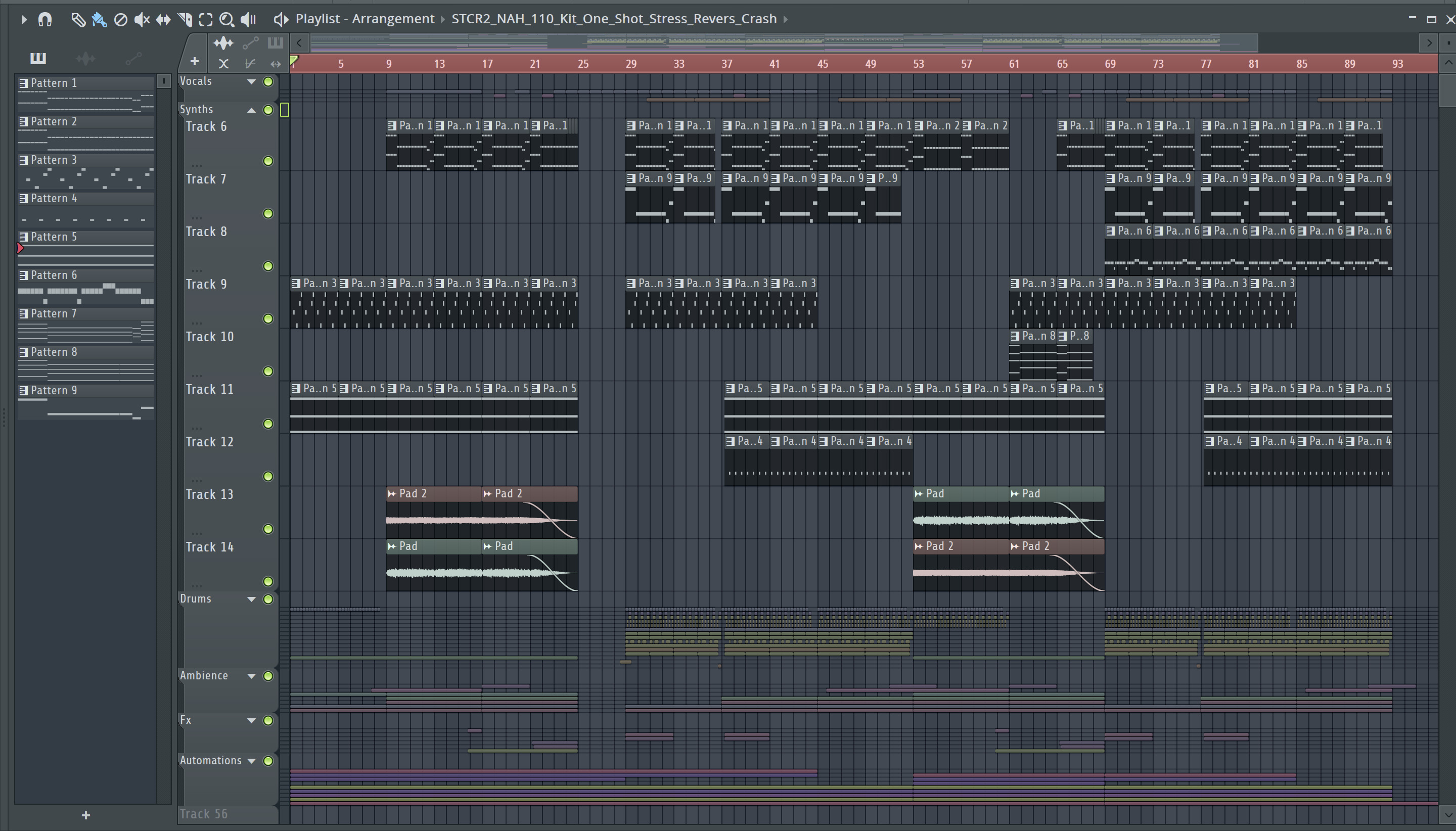
Task: Click the horizontal overview scroll bar
Action: (783, 43)
